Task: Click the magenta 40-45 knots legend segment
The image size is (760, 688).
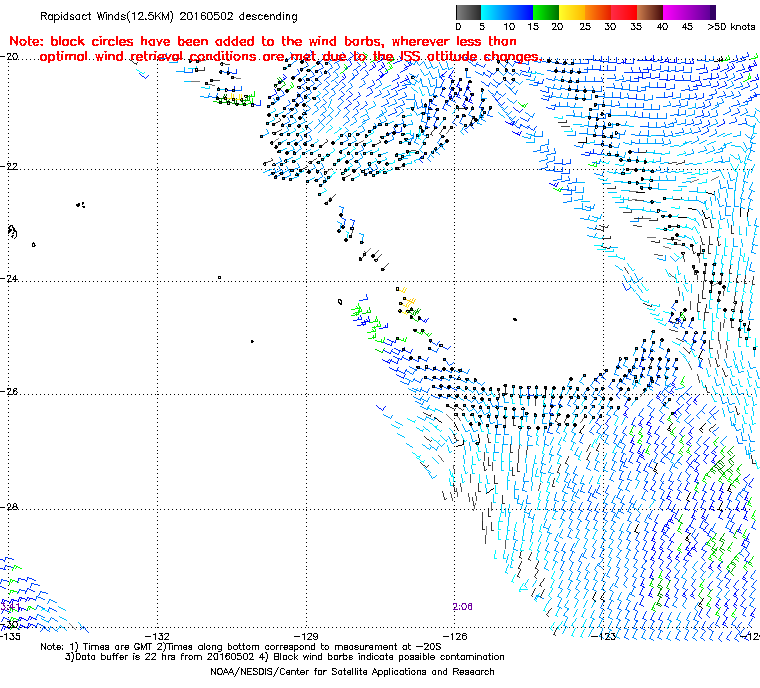Action: pos(676,12)
